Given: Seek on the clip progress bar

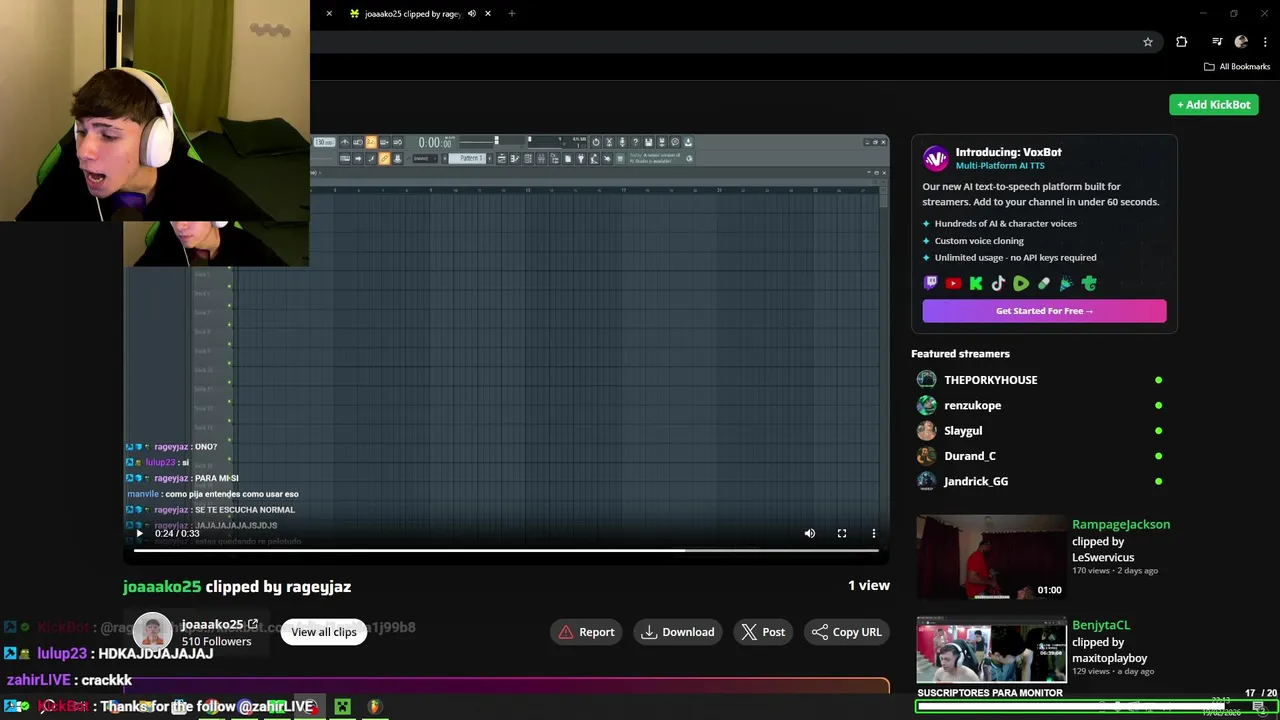Looking at the screenshot, I should [506, 550].
